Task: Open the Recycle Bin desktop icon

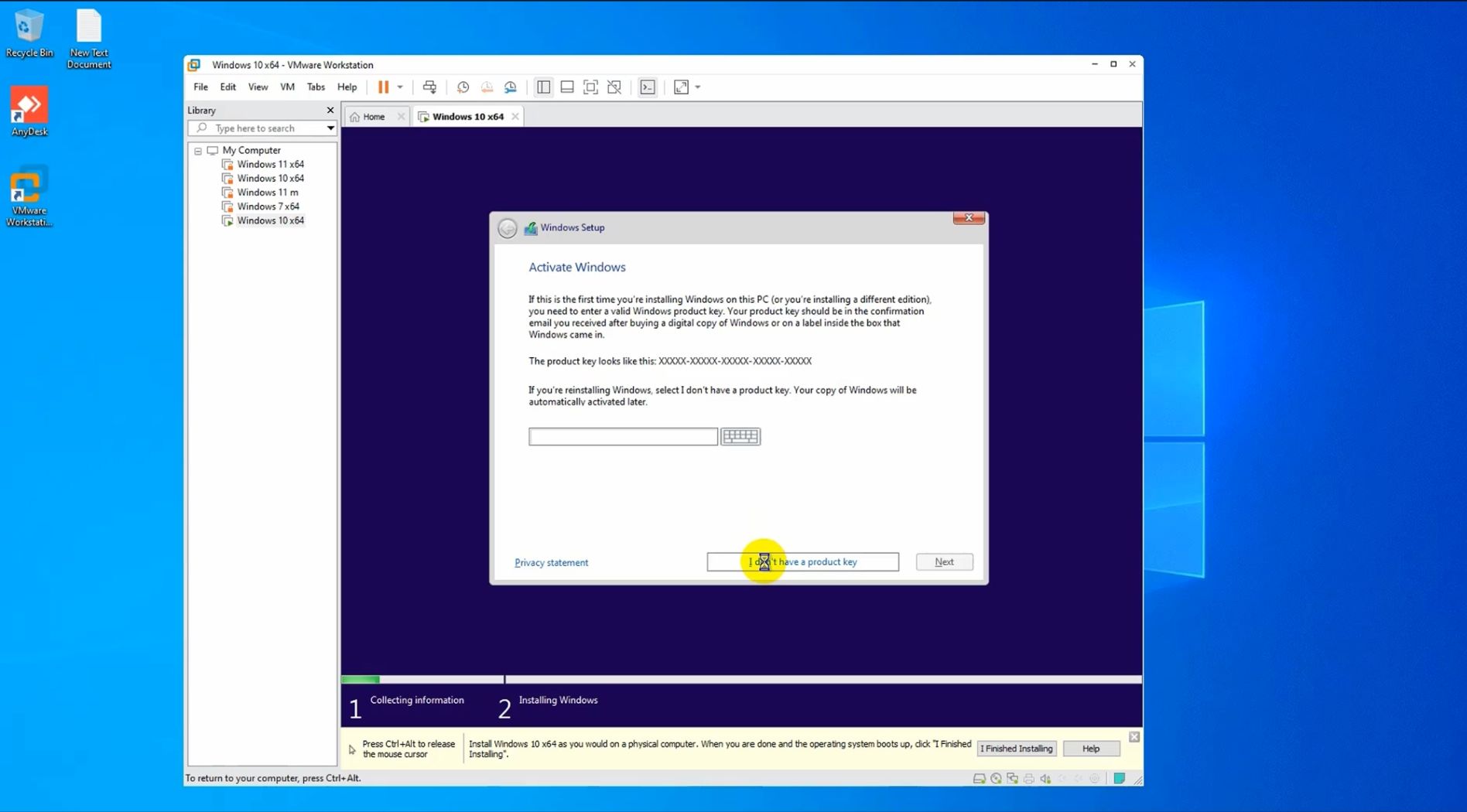Action: [x=29, y=34]
